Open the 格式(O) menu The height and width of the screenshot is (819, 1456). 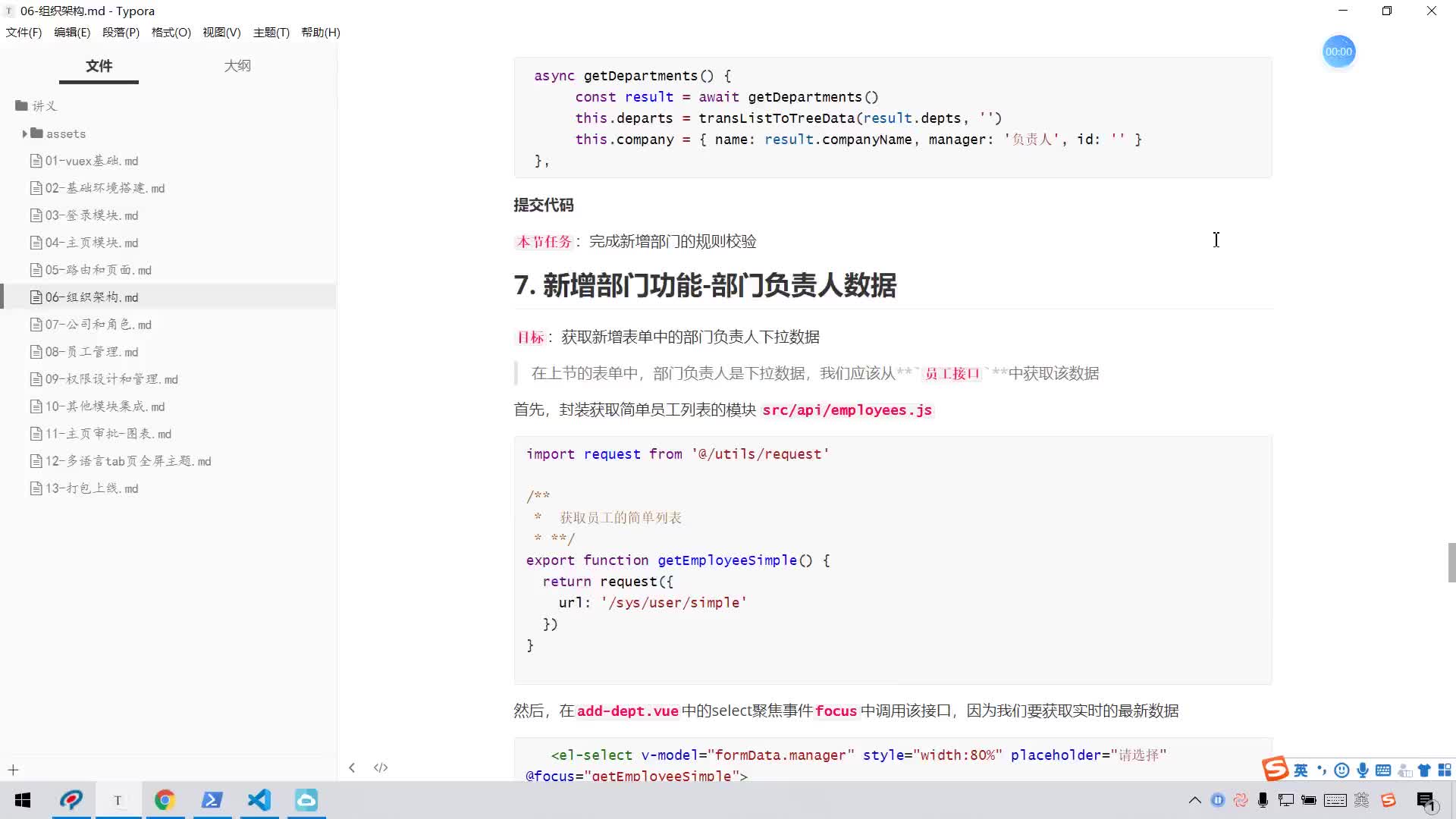point(171,33)
